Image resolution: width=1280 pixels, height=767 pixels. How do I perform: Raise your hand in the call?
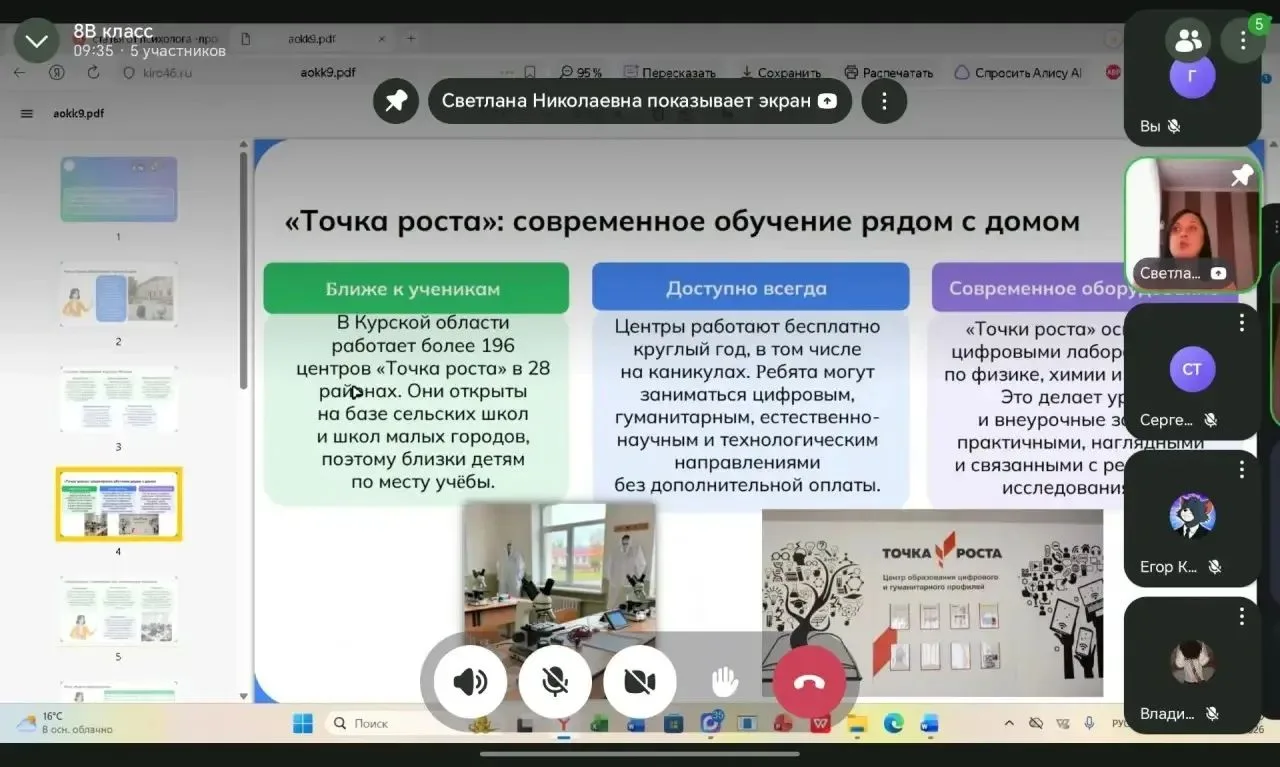pyautogui.click(x=724, y=682)
